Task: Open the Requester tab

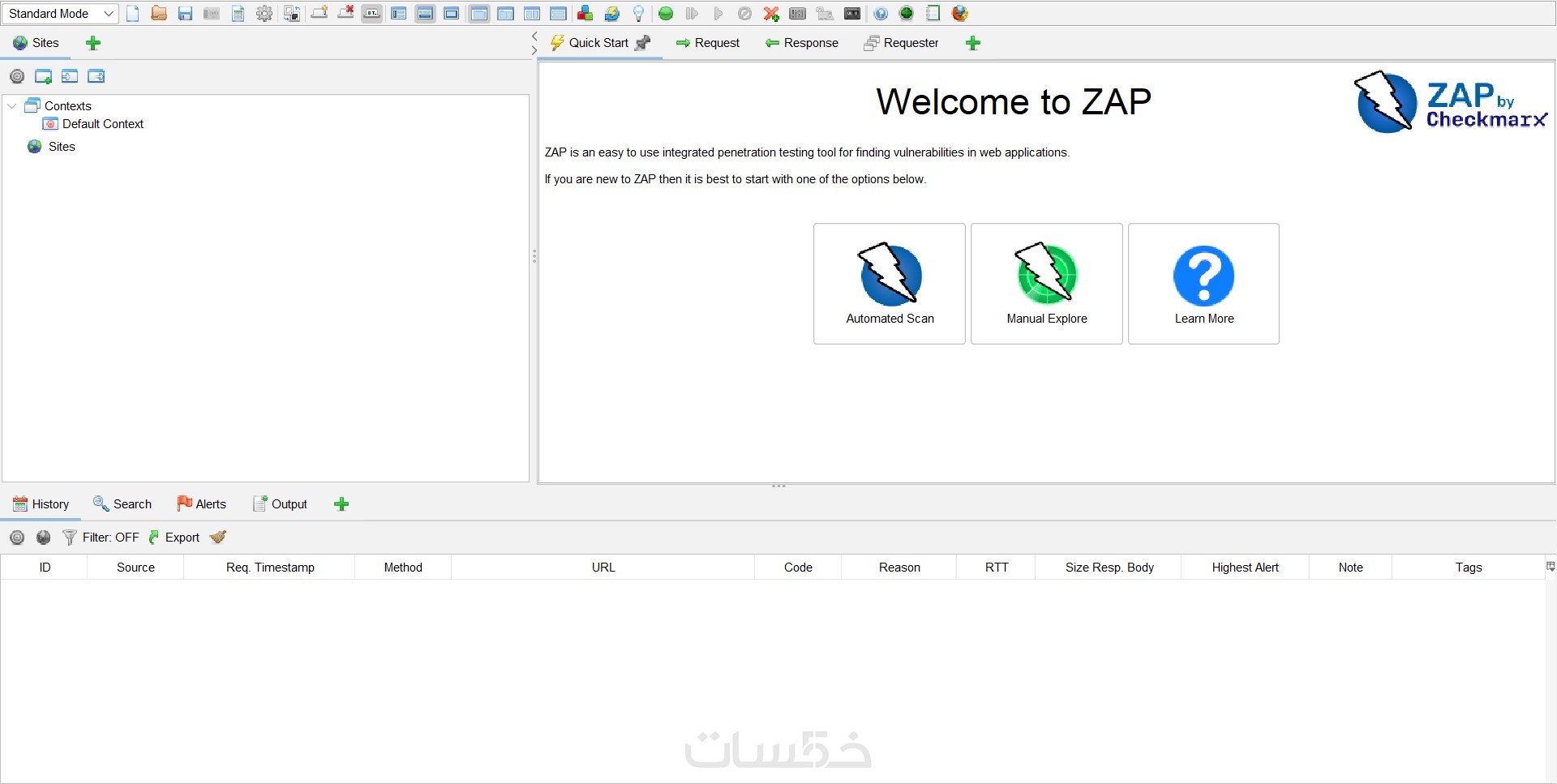Action: click(902, 43)
